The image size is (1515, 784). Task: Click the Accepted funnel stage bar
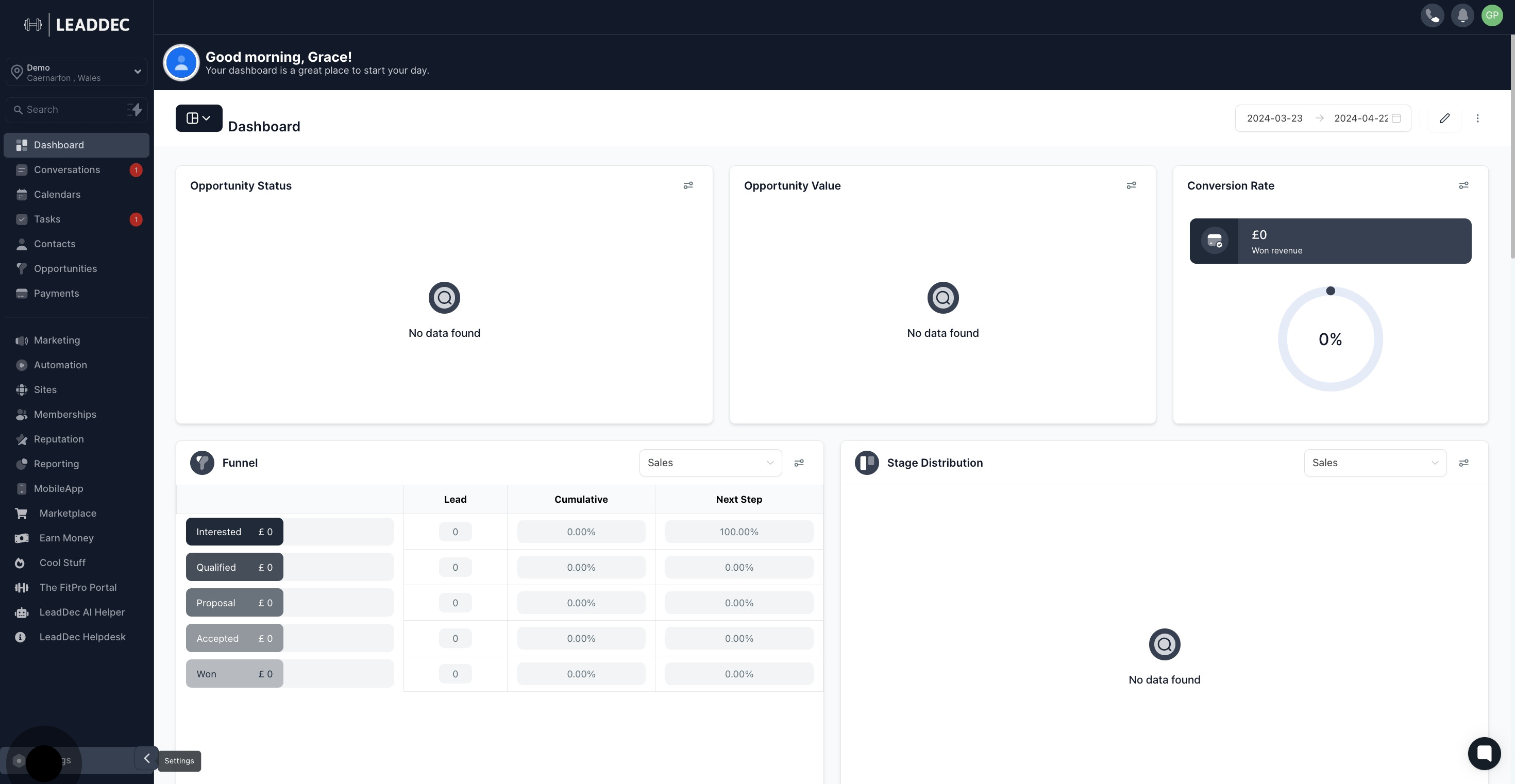tap(234, 638)
